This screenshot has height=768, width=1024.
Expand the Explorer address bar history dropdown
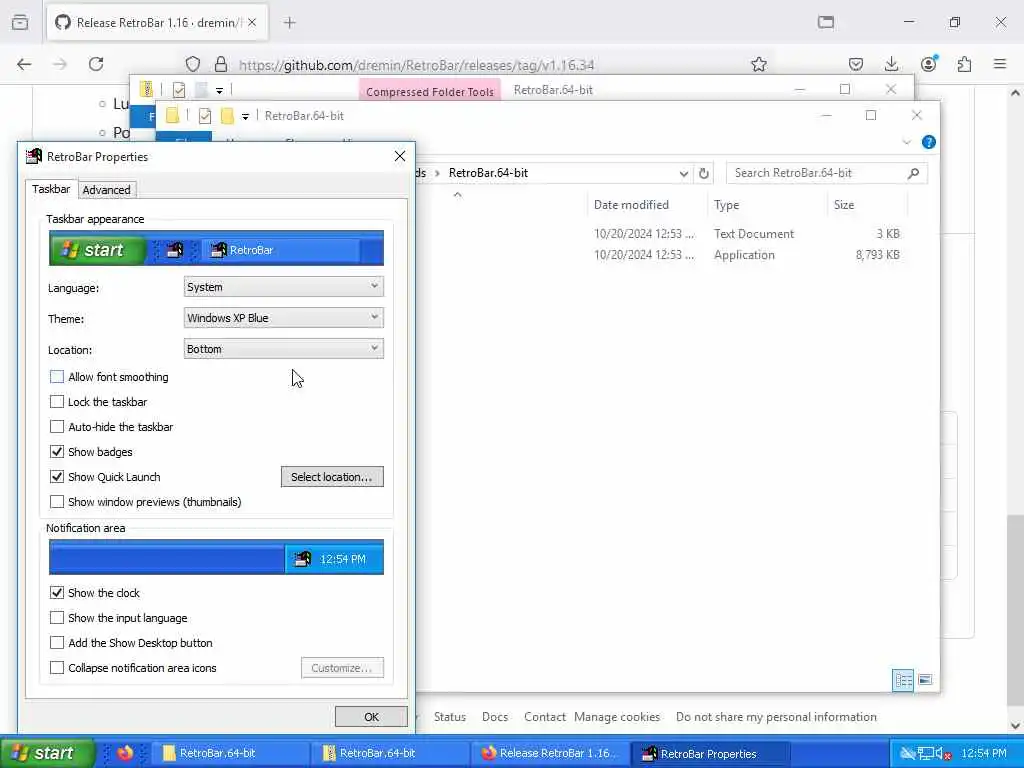[683, 173]
